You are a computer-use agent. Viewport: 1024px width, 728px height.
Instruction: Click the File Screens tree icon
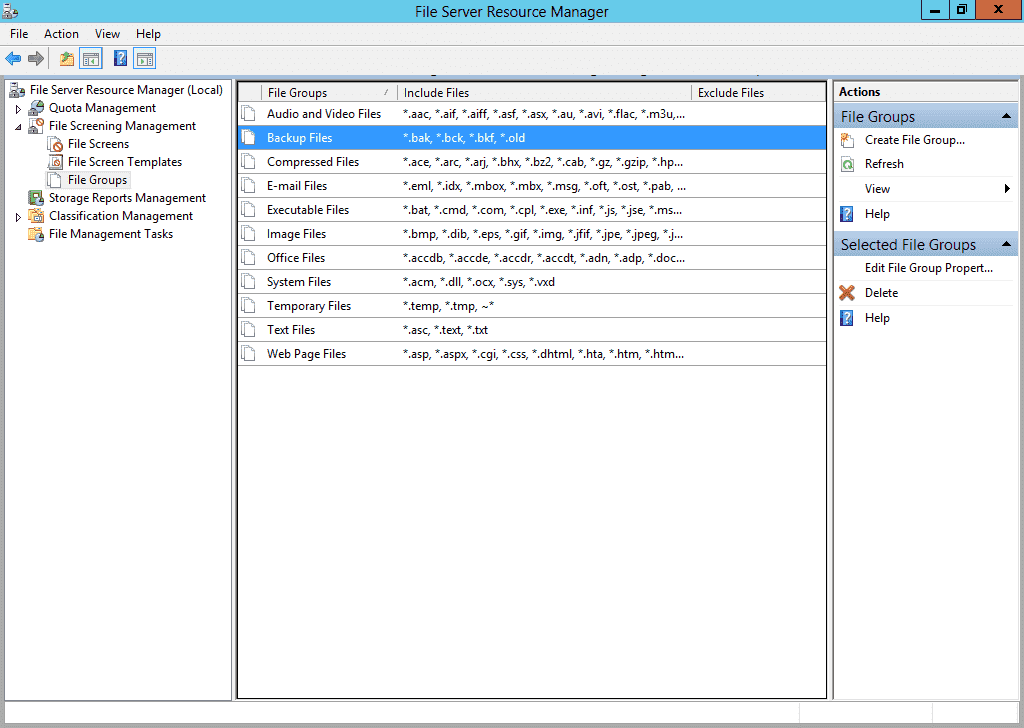pyautogui.click(x=56, y=144)
